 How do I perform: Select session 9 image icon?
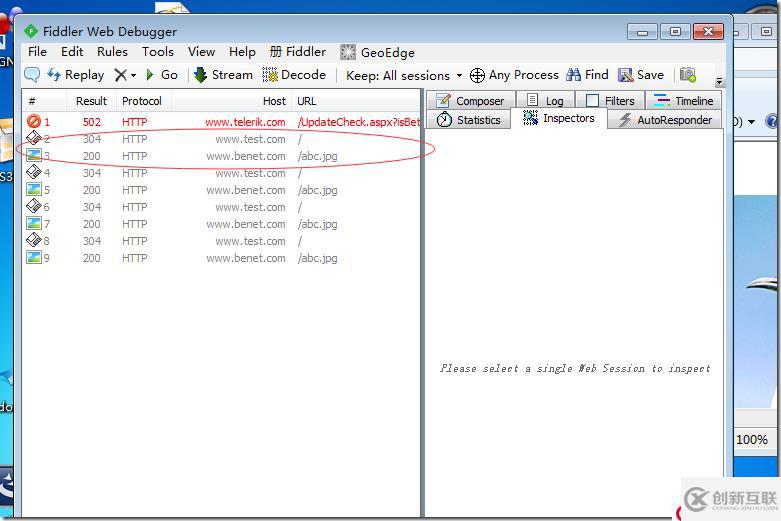(34, 258)
